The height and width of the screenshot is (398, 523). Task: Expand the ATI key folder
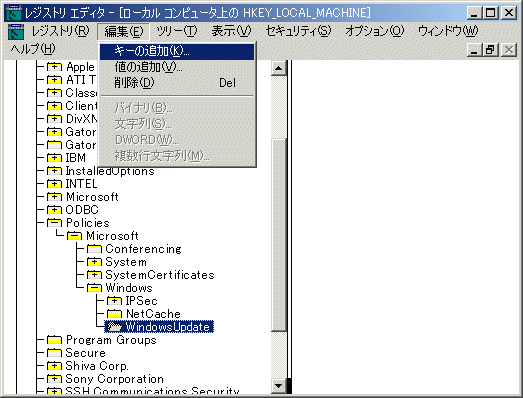54,80
